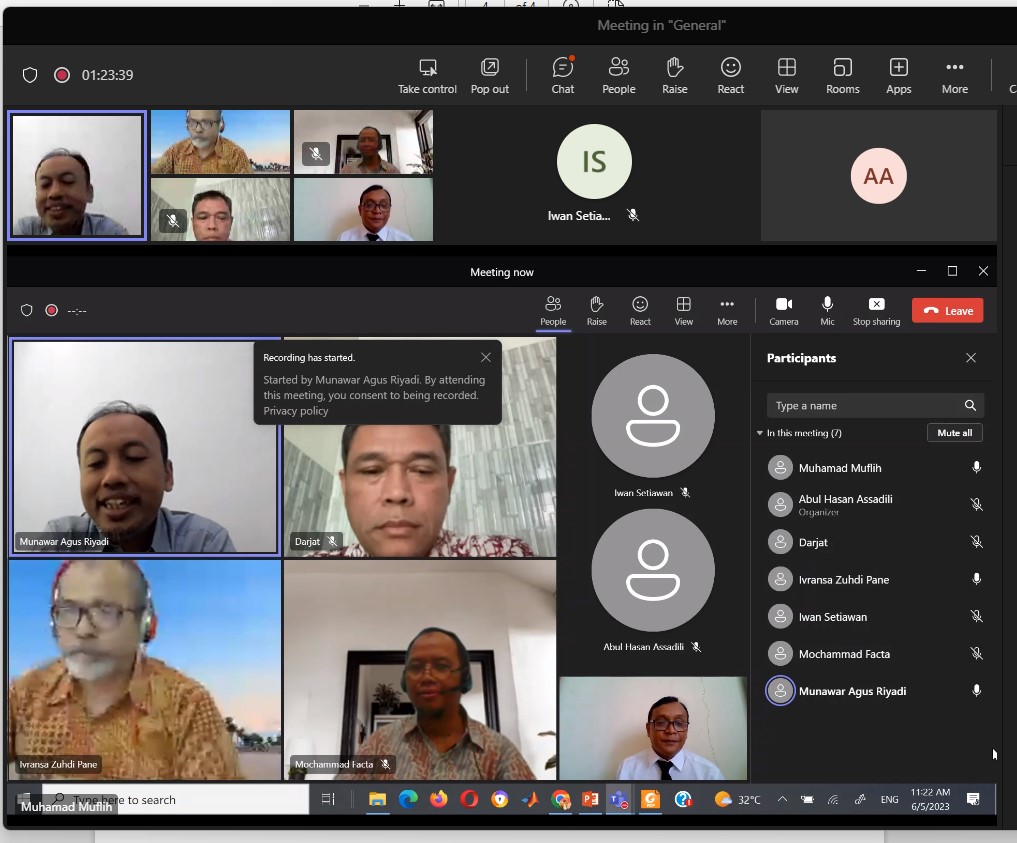The width and height of the screenshot is (1017, 843).
Task: Toggle Camera in the inner meeting toolbar
Action: pos(784,310)
